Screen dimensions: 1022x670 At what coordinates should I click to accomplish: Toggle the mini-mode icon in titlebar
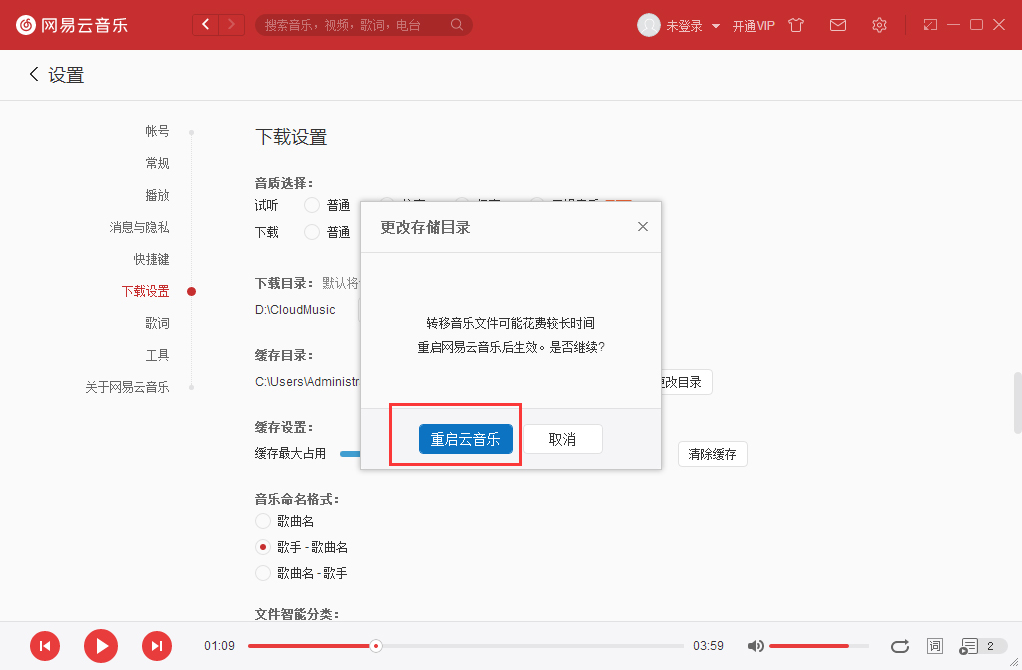tap(929, 25)
